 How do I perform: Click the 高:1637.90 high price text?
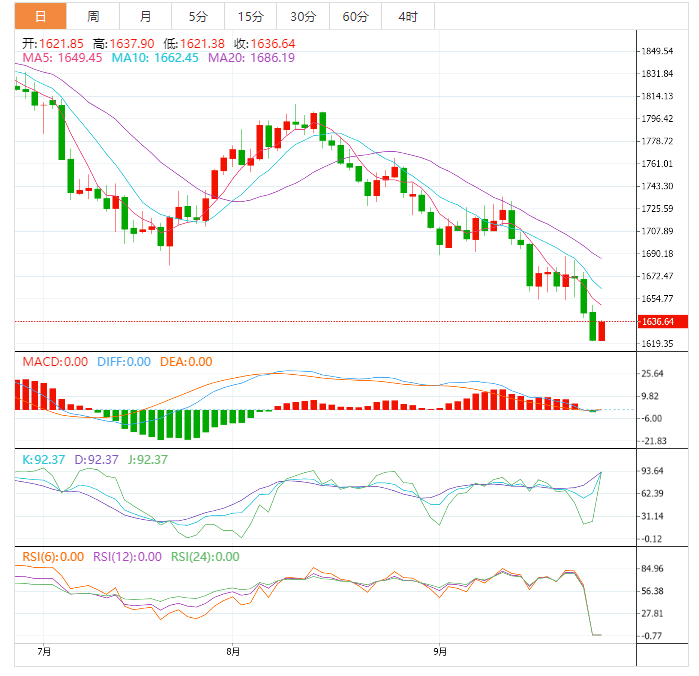pyautogui.click(x=123, y=44)
